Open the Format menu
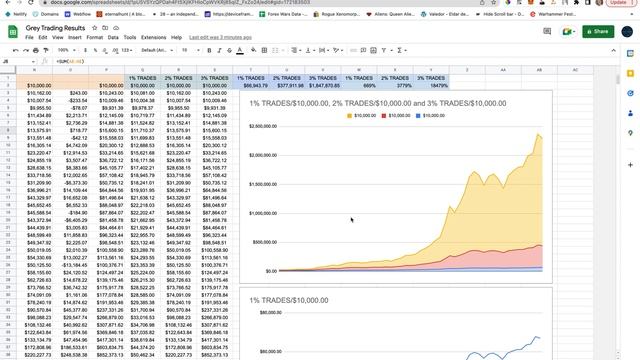640x360 pixels. [x=95, y=38]
